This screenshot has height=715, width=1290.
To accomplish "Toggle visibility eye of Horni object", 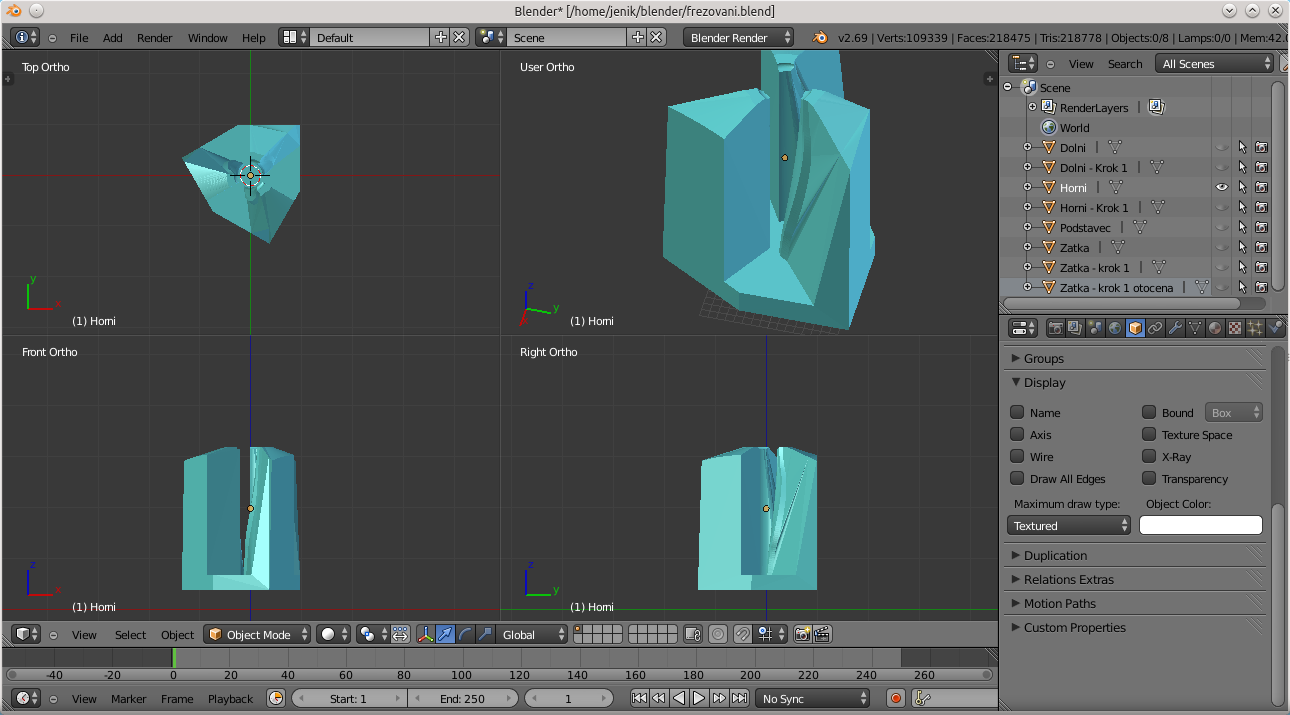I will tap(1221, 187).
